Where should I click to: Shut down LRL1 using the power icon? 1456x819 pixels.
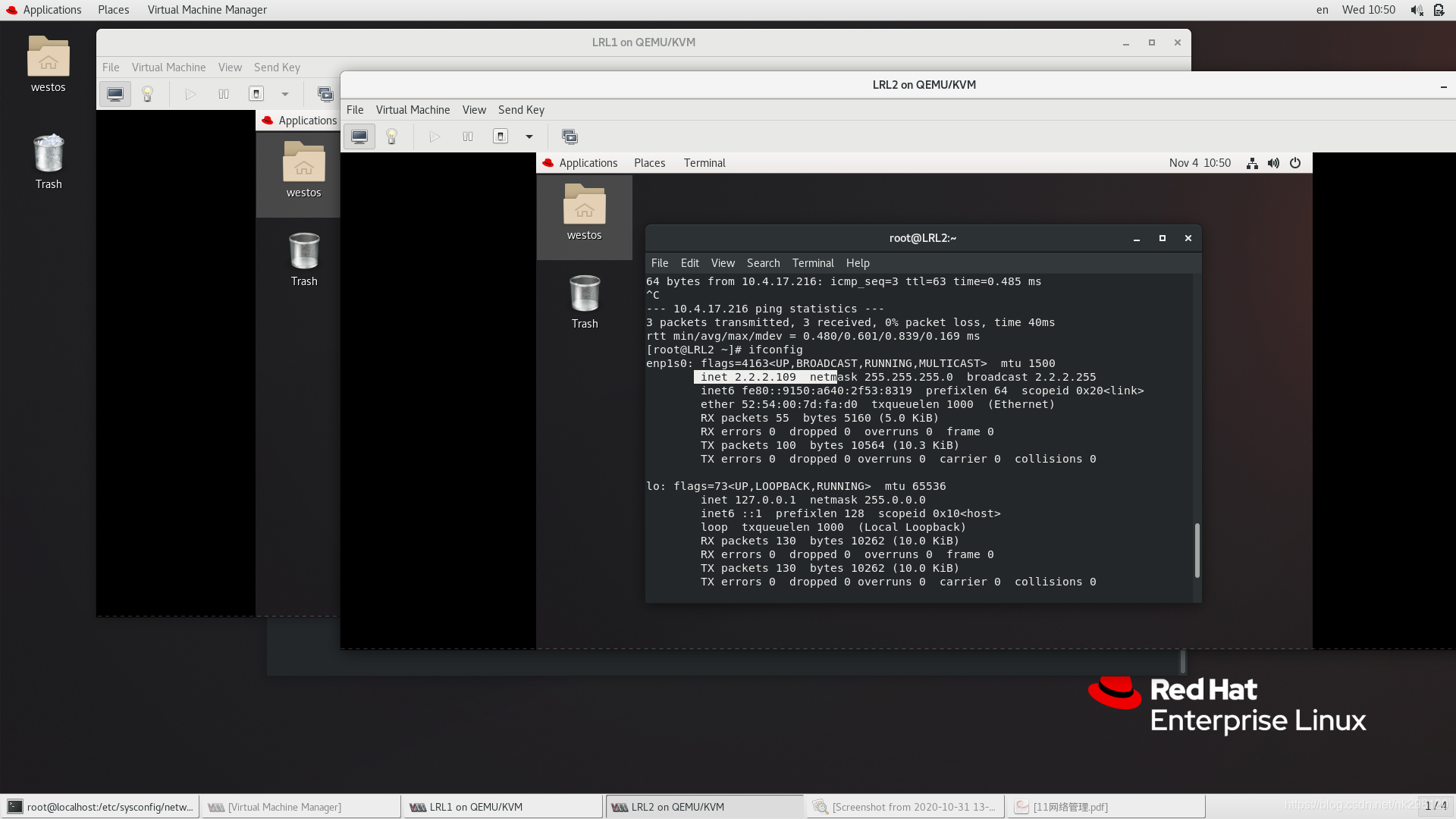coord(256,94)
